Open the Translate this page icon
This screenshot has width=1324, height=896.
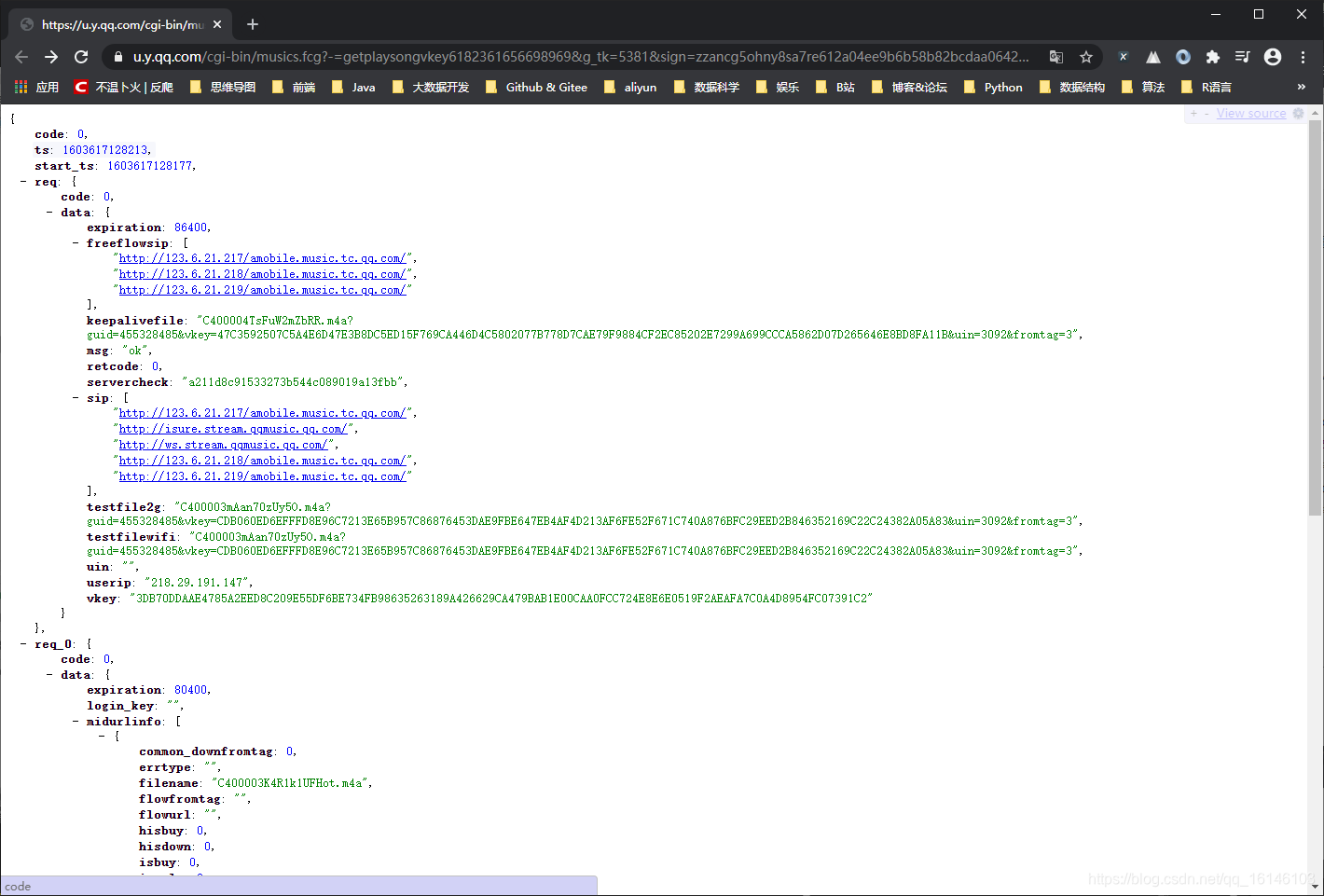(x=1056, y=57)
